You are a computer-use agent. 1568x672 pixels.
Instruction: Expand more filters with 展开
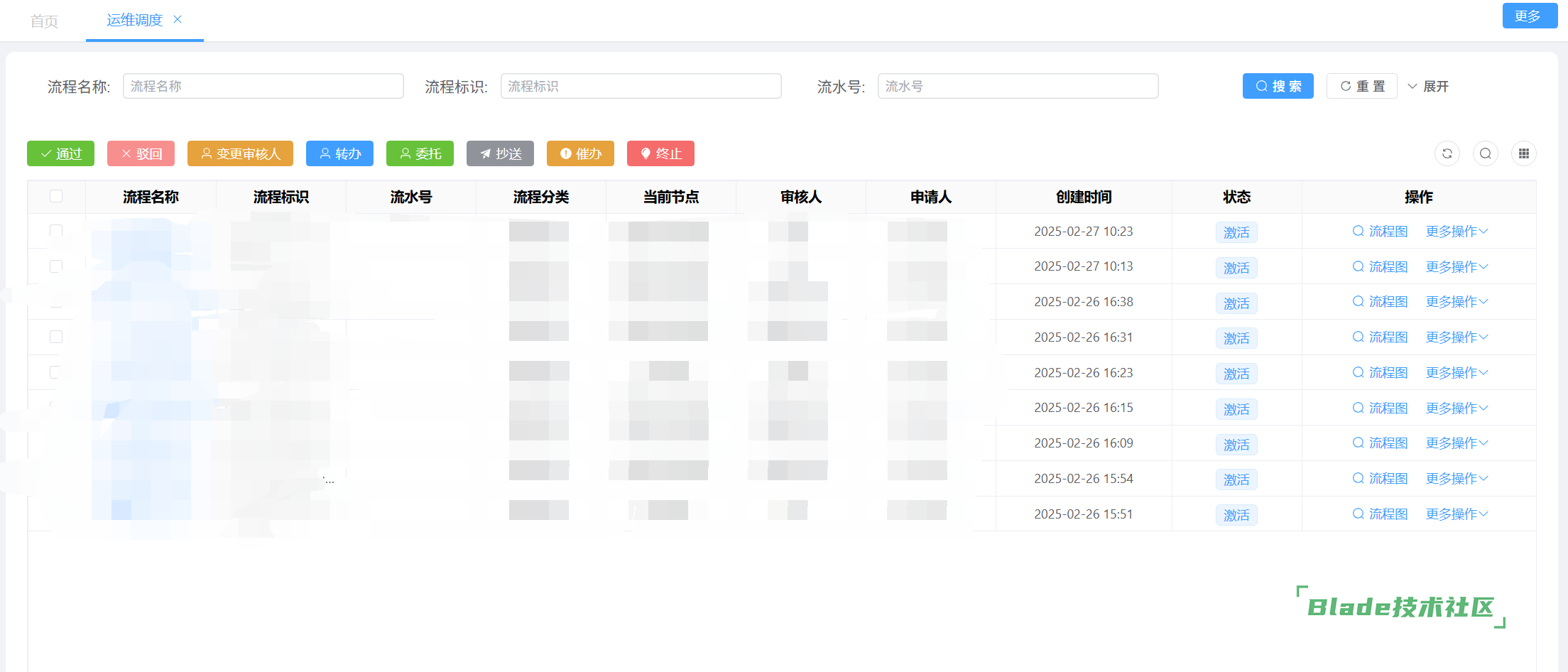tap(1428, 86)
